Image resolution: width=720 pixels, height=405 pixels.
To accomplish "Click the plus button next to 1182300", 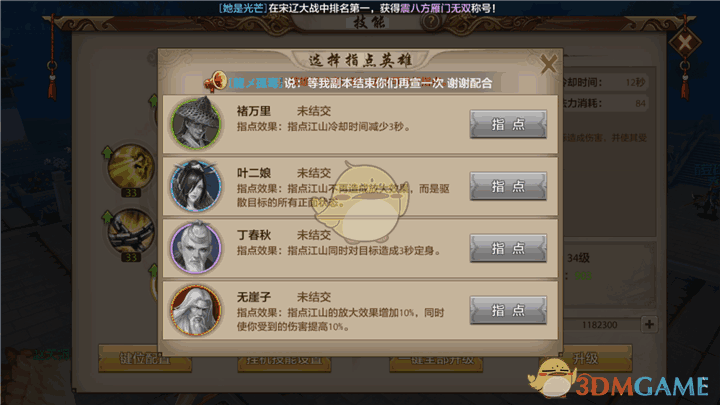I will pos(649,324).
